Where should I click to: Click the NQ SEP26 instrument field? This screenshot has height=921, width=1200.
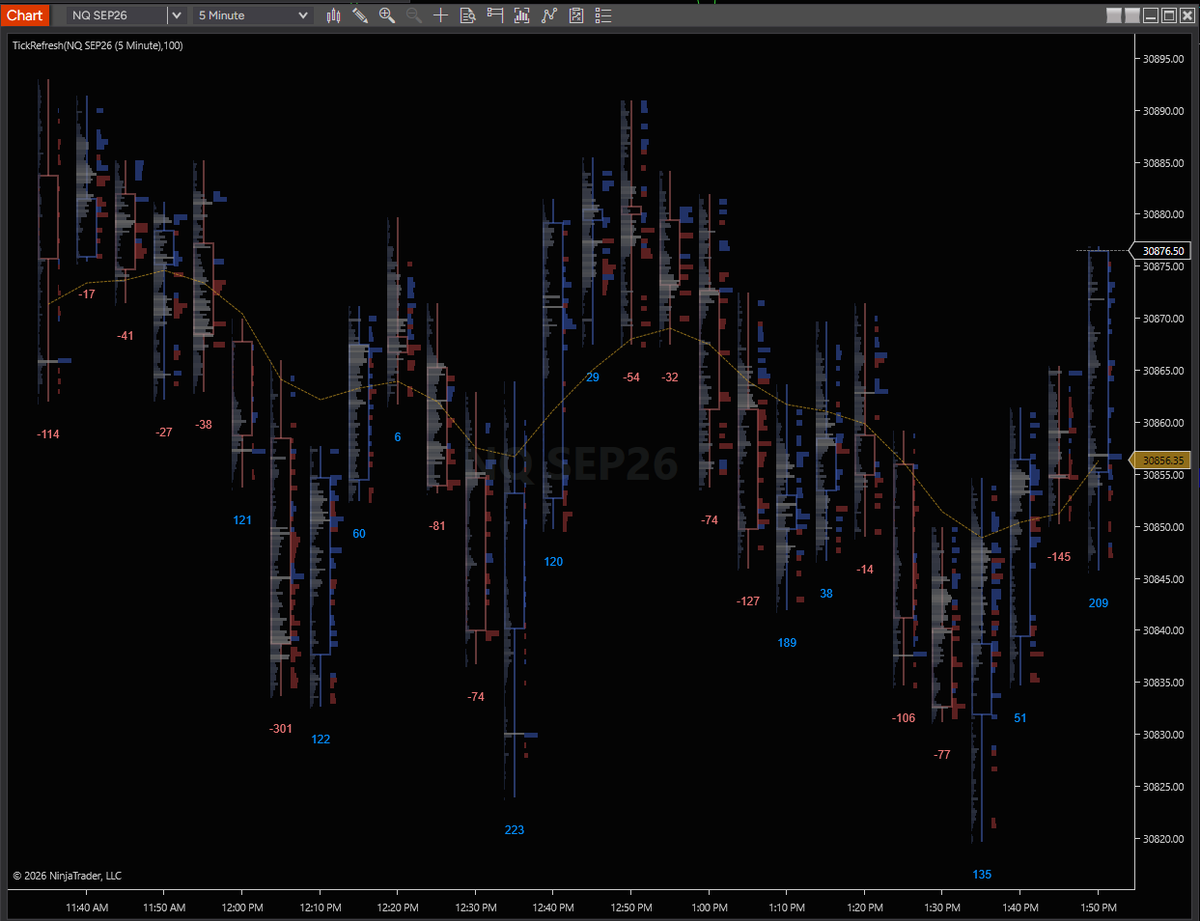pos(117,15)
